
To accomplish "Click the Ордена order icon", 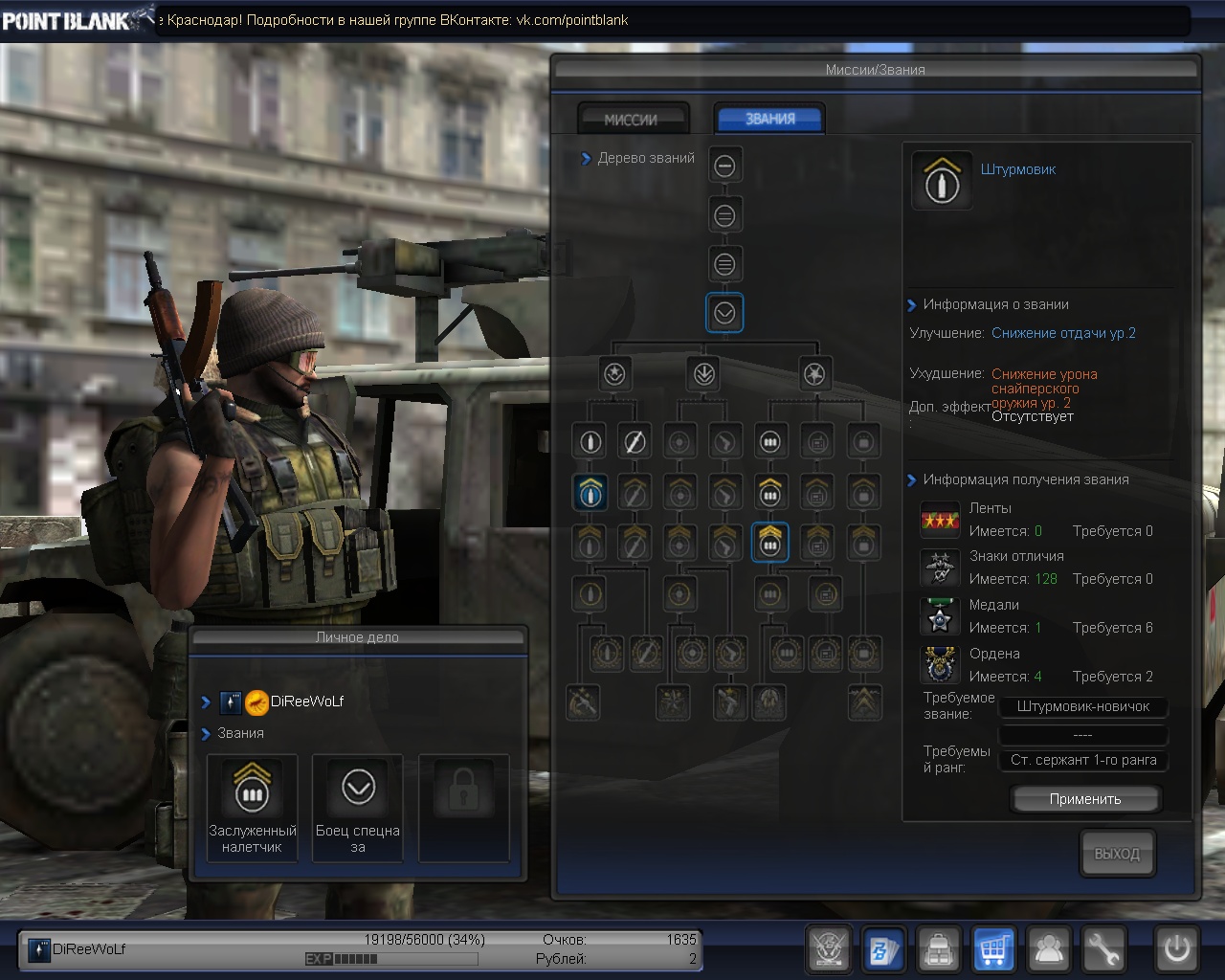I will point(940,665).
